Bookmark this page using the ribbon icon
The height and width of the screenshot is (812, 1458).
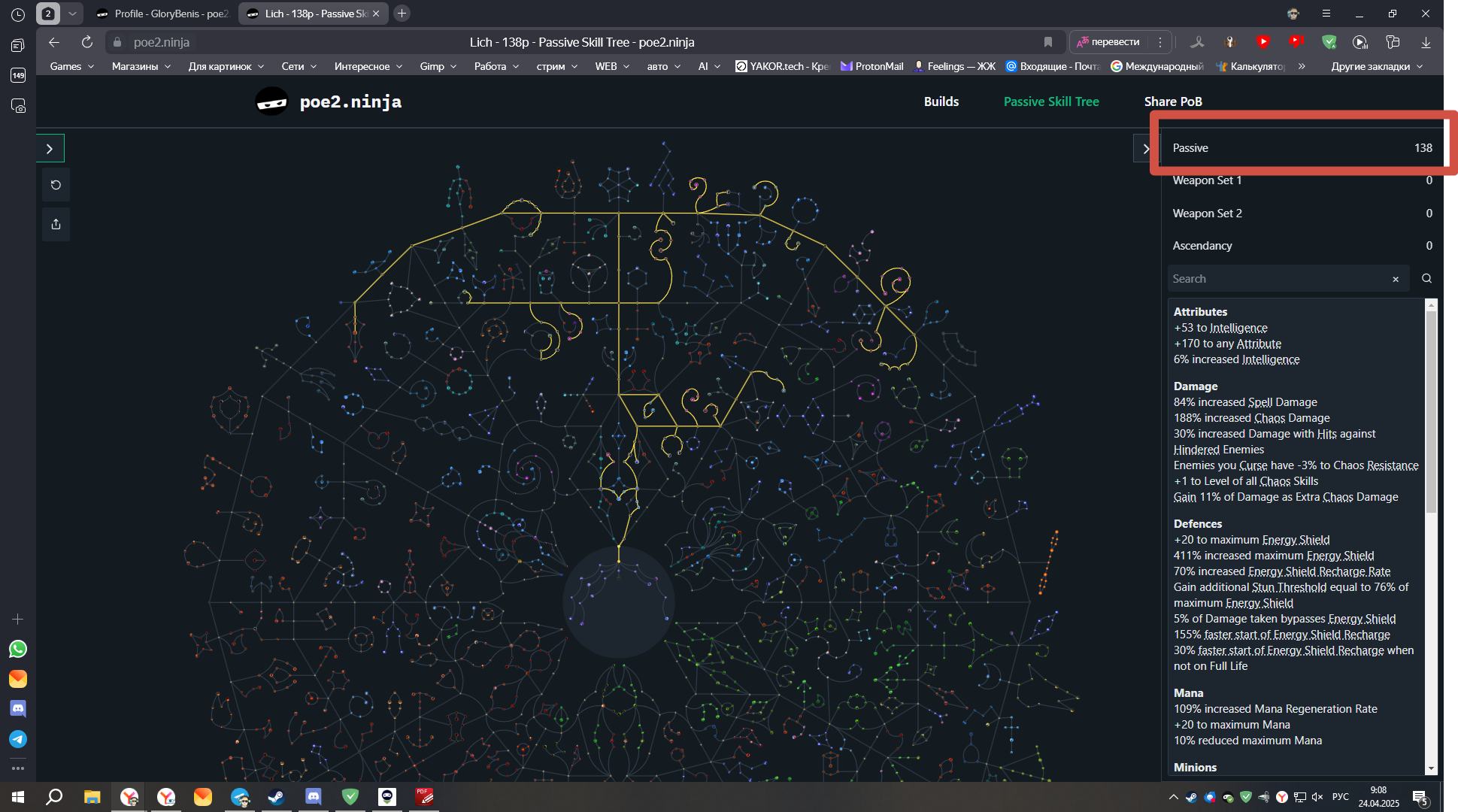(1048, 42)
